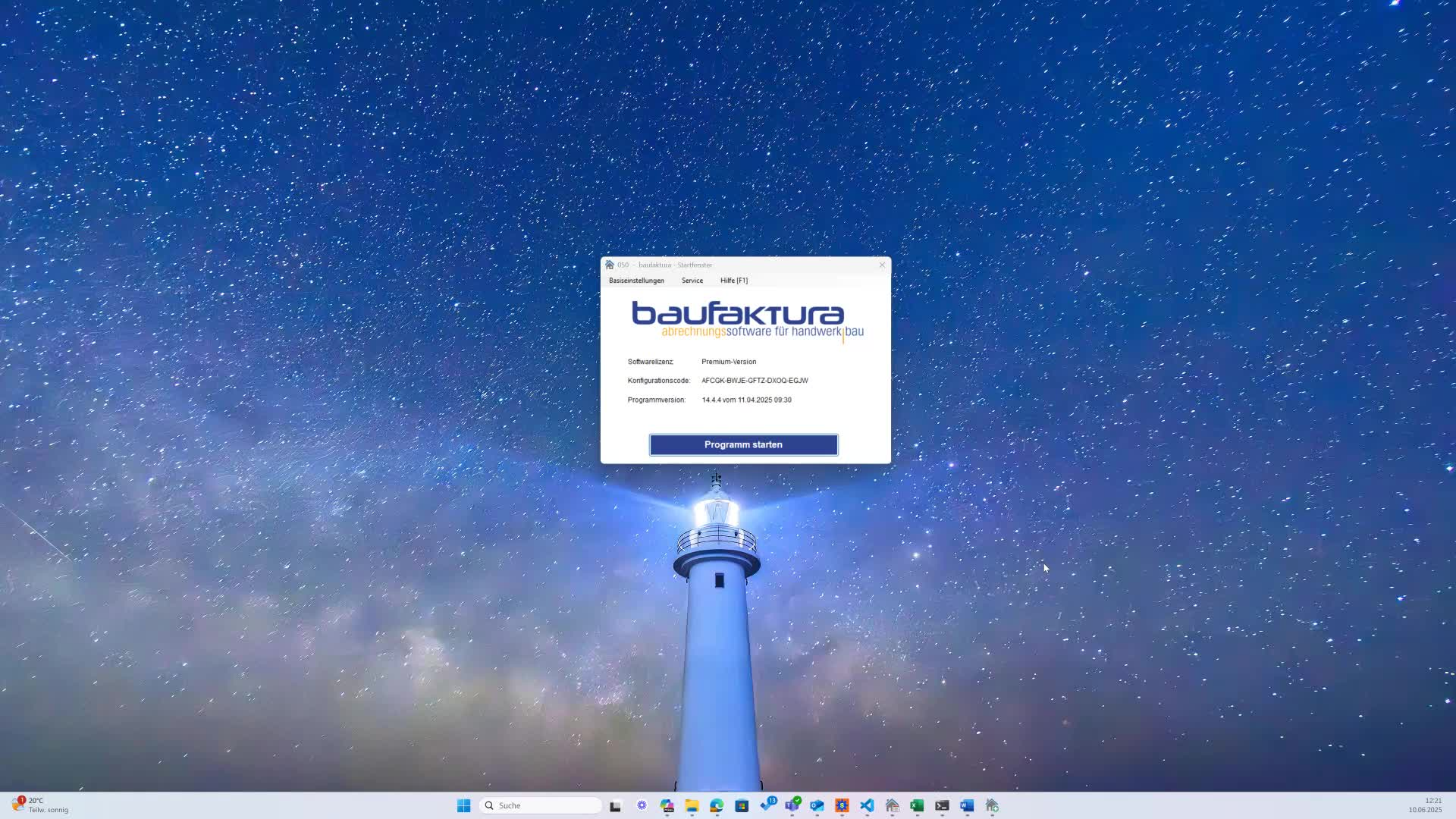Screen dimensions: 1456x819
Task: Open the Service menu
Action: (x=692, y=281)
